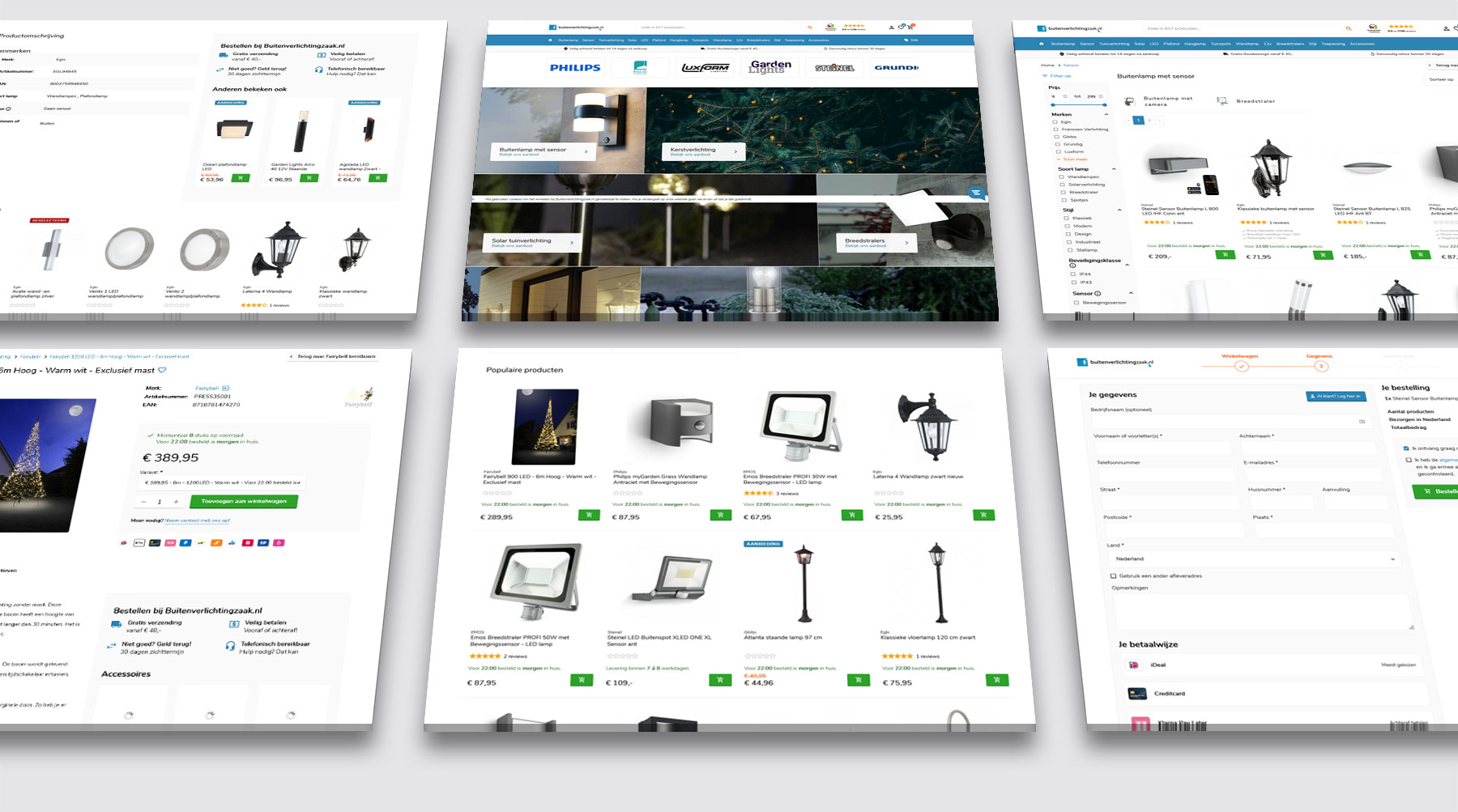
Task: Collapse the Soort lamp filter section
Action: pyautogui.click(x=1114, y=169)
